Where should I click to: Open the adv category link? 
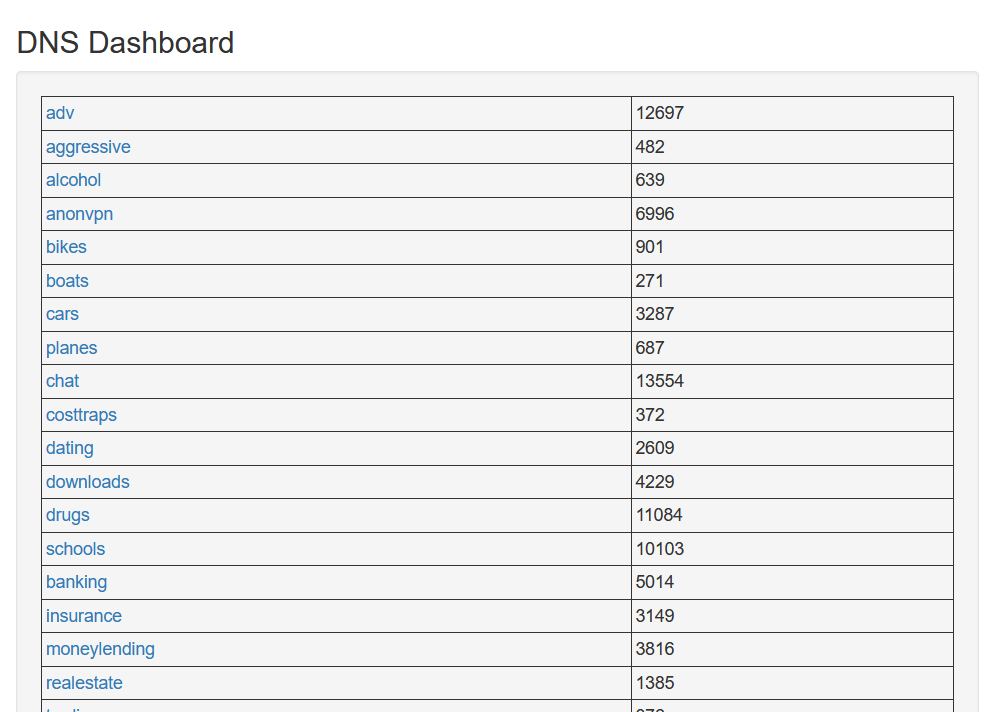coord(59,113)
